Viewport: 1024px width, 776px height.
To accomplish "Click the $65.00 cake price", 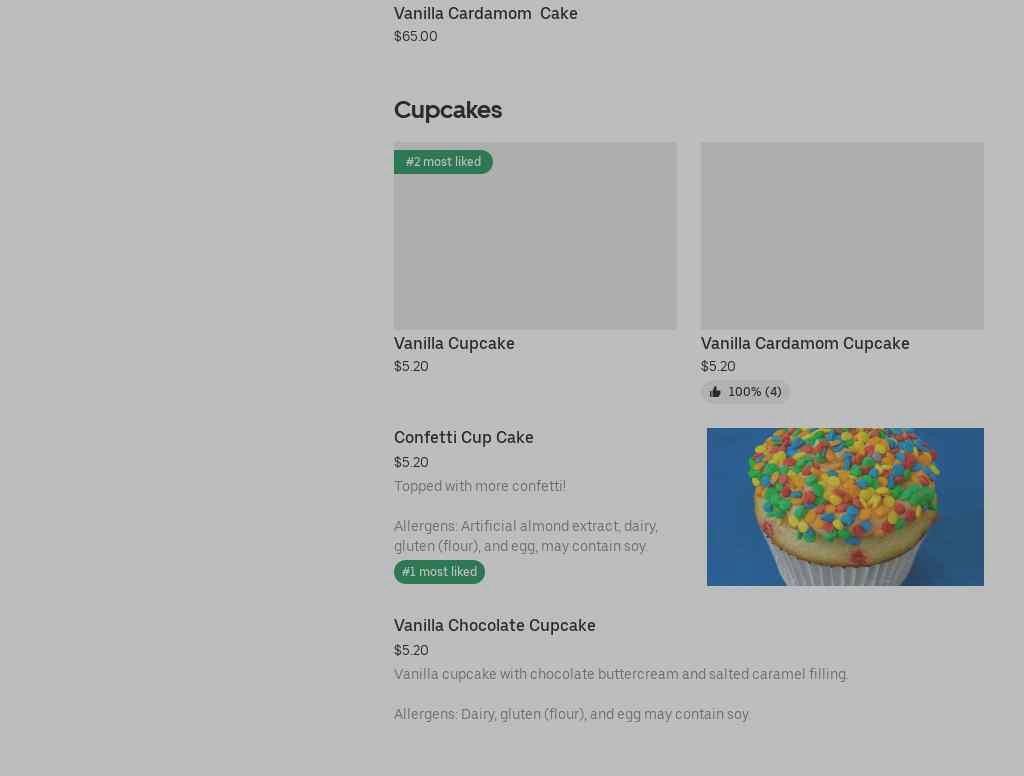I will click(x=416, y=36).
